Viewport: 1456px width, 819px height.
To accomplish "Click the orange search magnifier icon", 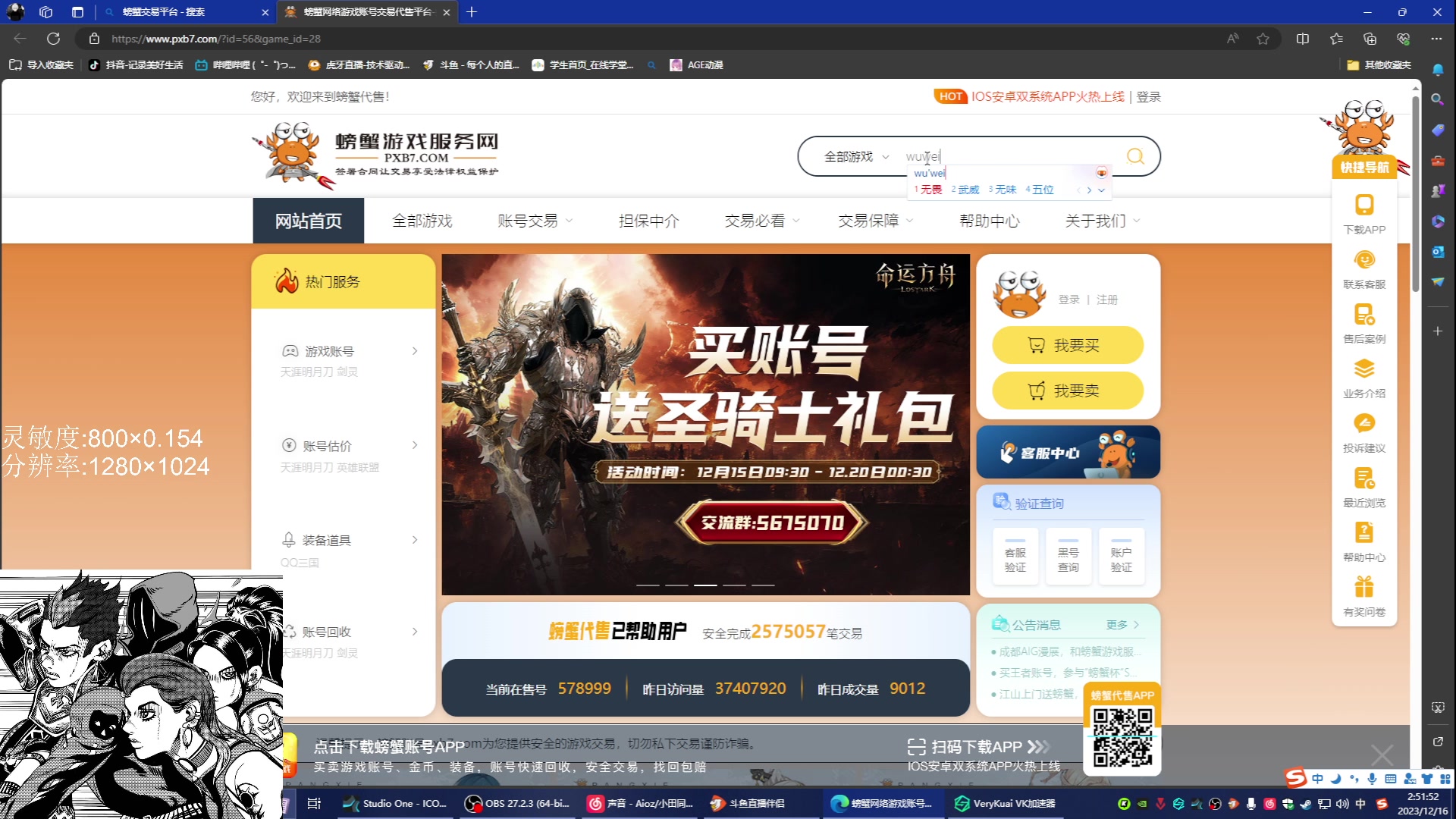I will coord(1135,156).
